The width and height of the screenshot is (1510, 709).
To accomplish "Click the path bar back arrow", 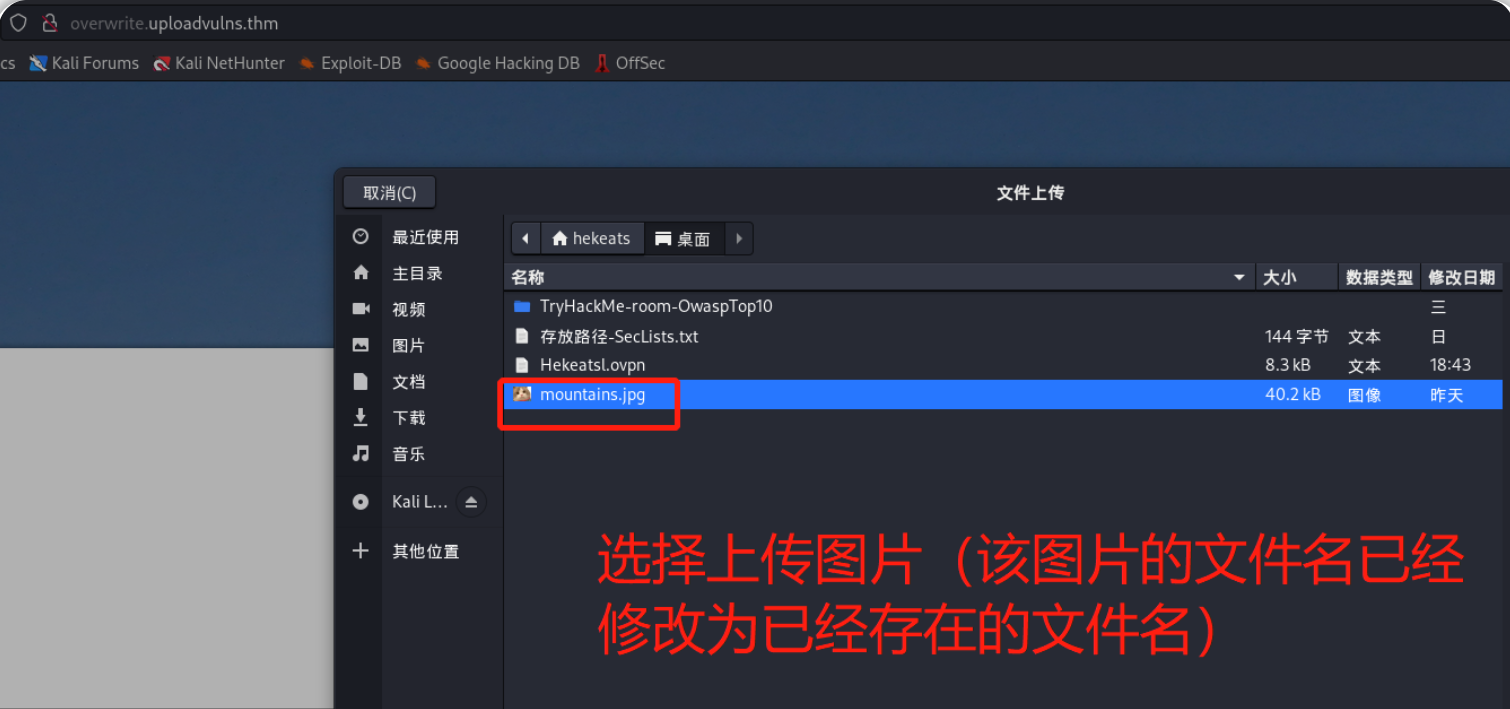I will 526,239.
